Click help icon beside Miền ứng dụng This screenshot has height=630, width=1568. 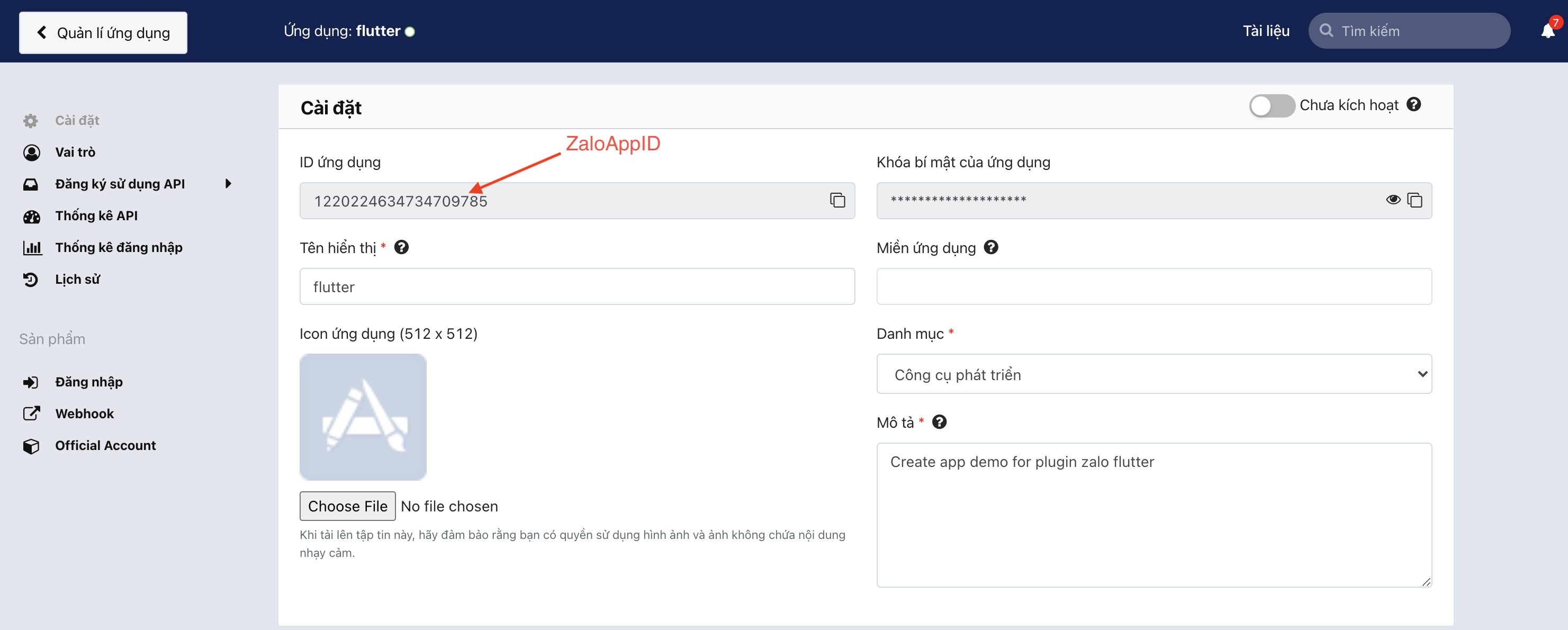click(x=990, y=247)
